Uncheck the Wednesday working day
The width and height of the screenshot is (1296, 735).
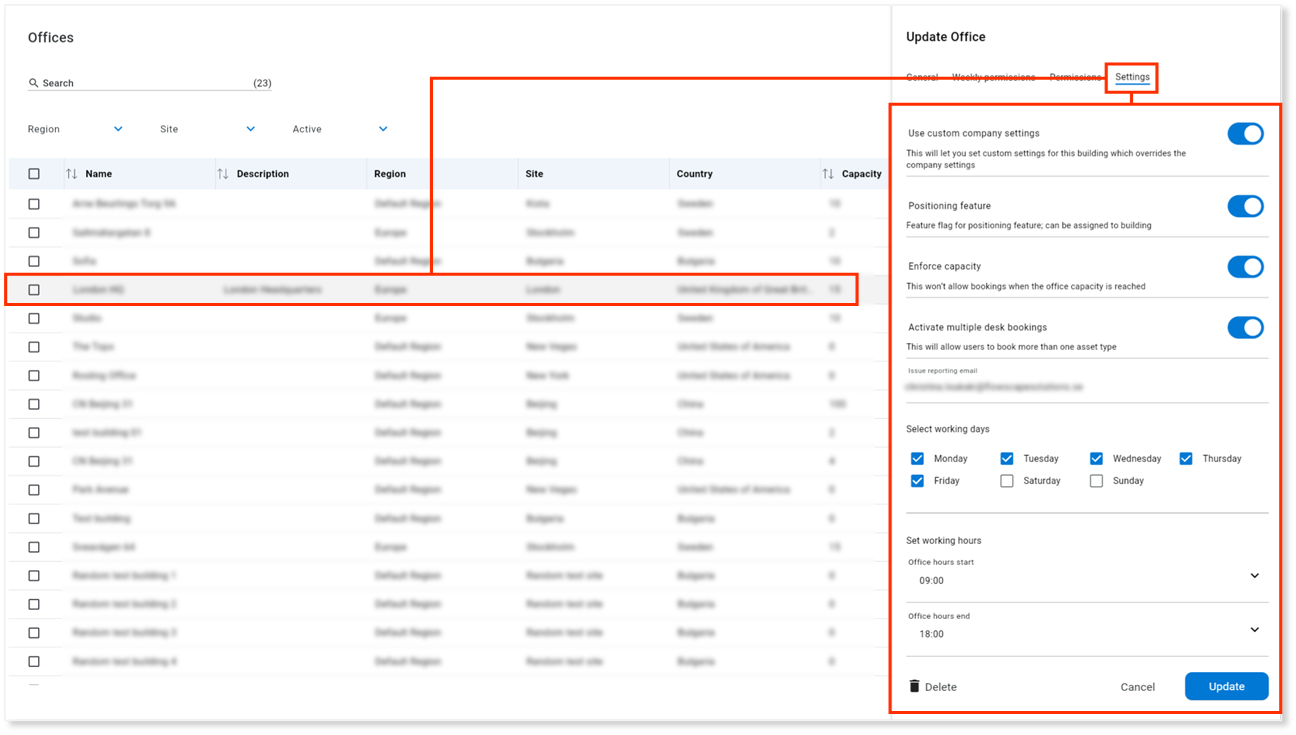[x=1095, y=458]
